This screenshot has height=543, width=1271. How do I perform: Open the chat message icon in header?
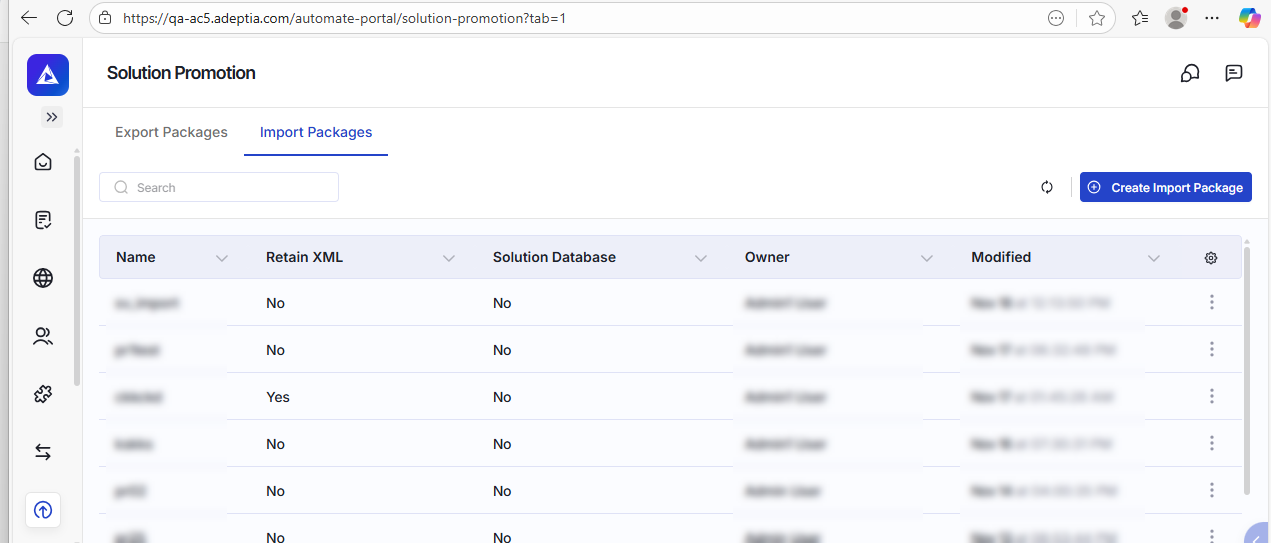(x=1234, y=73)
